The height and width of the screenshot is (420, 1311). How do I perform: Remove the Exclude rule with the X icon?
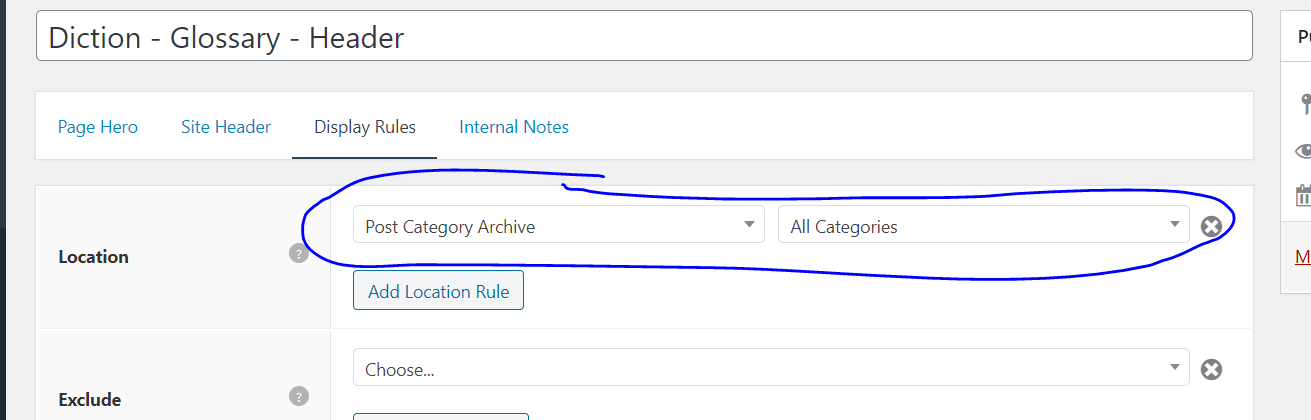1211,370
